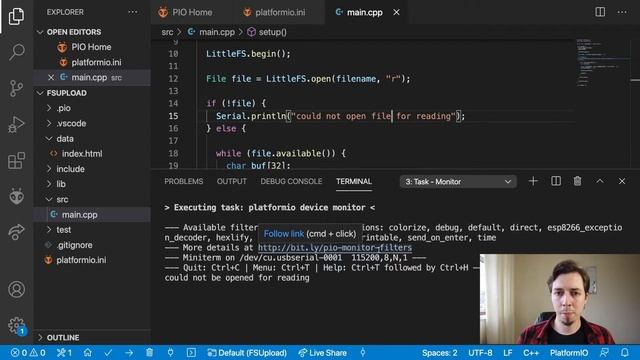Open Manage settings gear icon
The width and height of the screenshot is (640, 360).
pos(16,325)
